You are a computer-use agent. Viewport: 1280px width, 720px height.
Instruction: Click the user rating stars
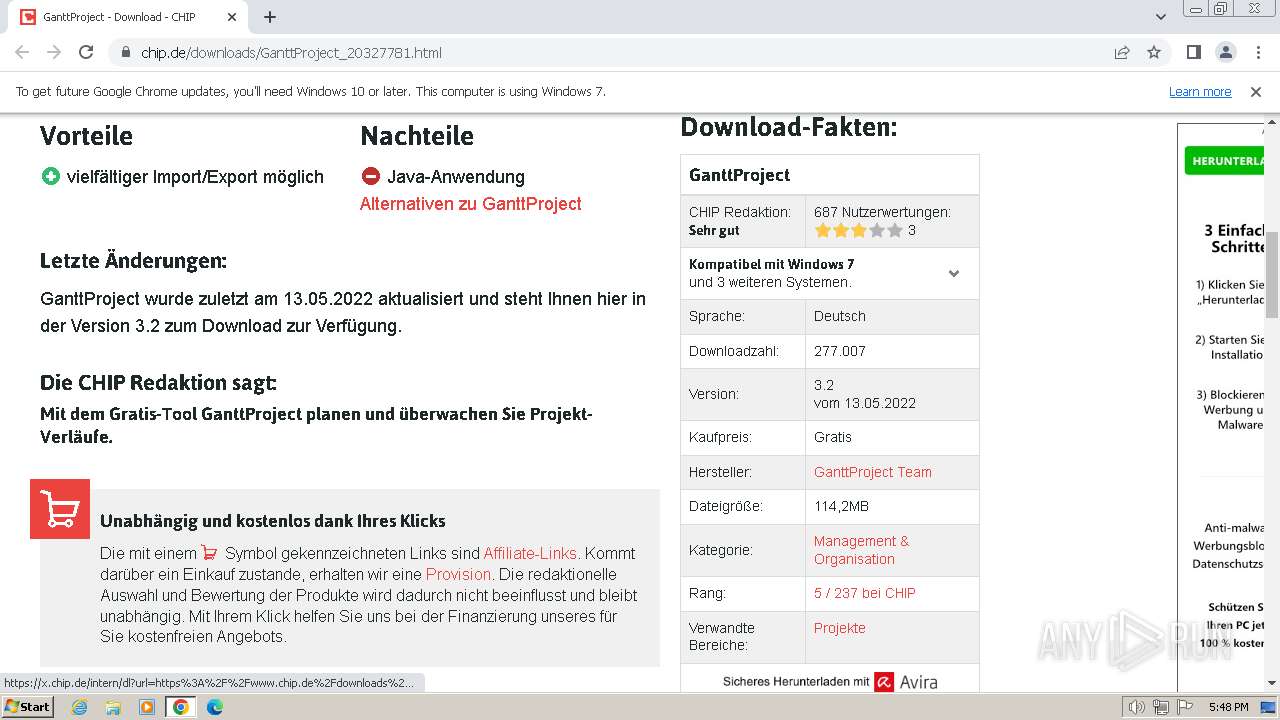[x=858, y=231]
